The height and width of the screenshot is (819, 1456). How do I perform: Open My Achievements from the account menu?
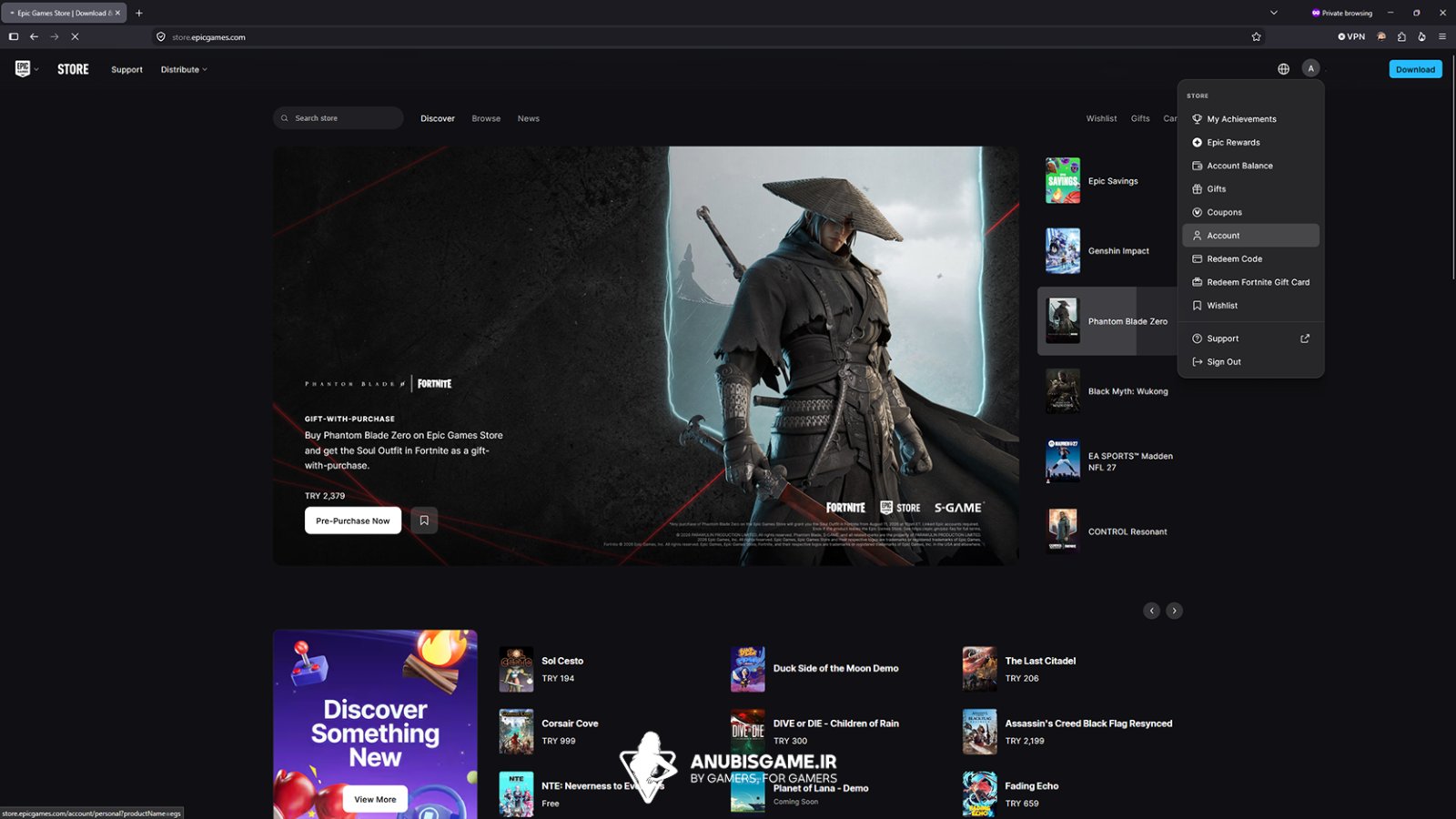pos(1250,119)
